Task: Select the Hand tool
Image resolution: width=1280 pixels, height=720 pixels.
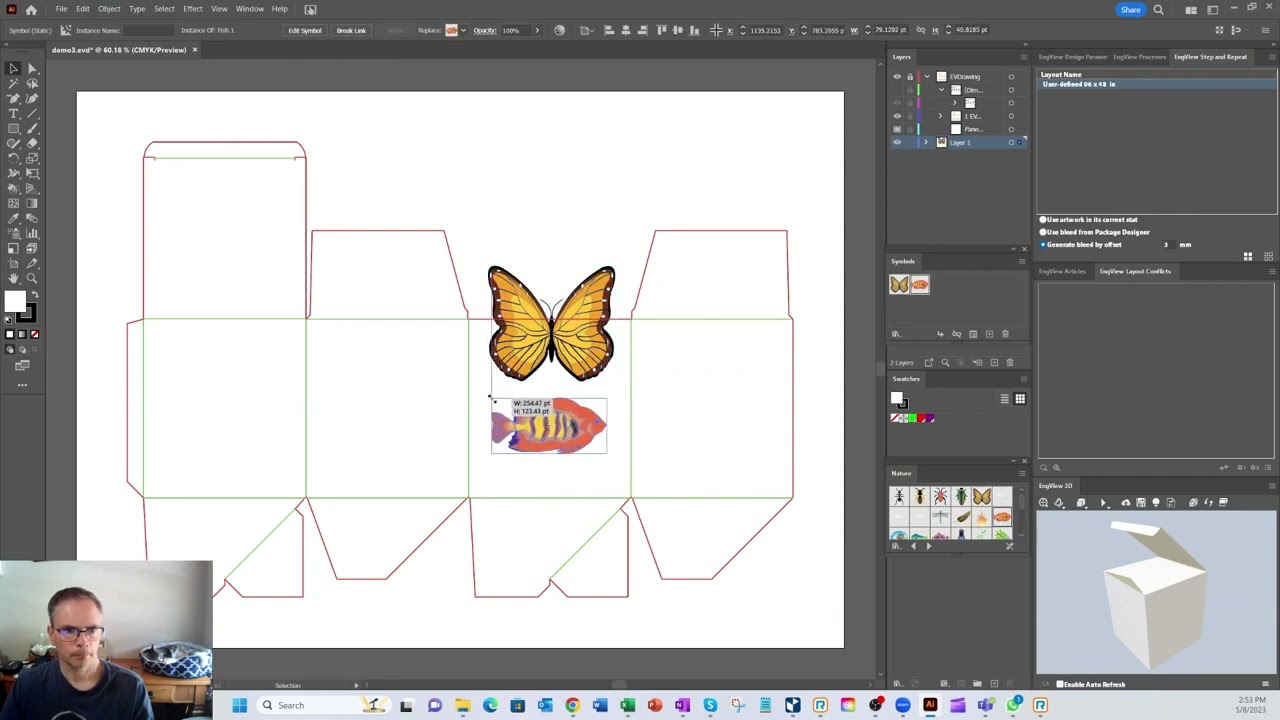Action: point(14,278)
